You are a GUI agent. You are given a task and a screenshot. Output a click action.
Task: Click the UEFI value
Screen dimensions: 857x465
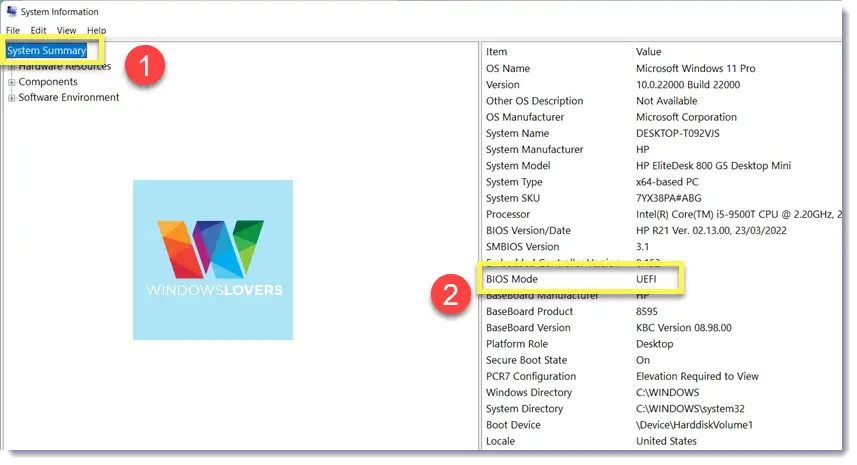pyautogui.click(x=646, y=279)
